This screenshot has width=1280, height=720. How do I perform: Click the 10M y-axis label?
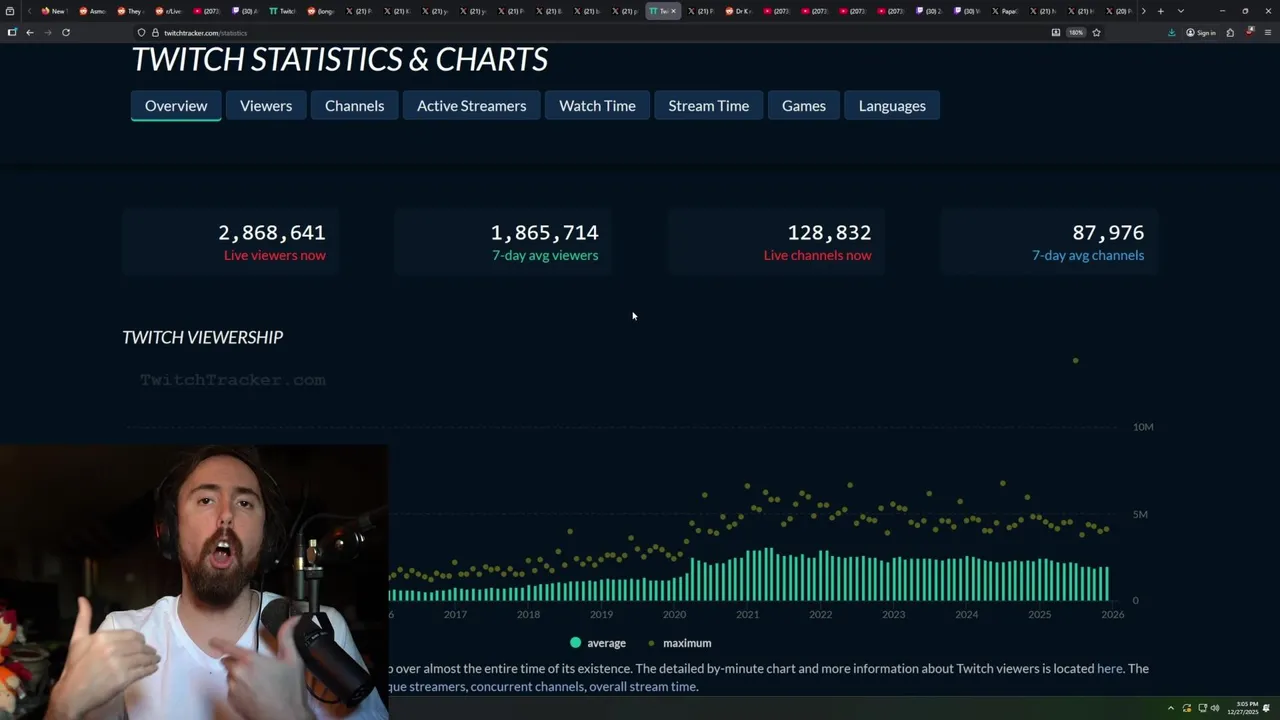1143,427
